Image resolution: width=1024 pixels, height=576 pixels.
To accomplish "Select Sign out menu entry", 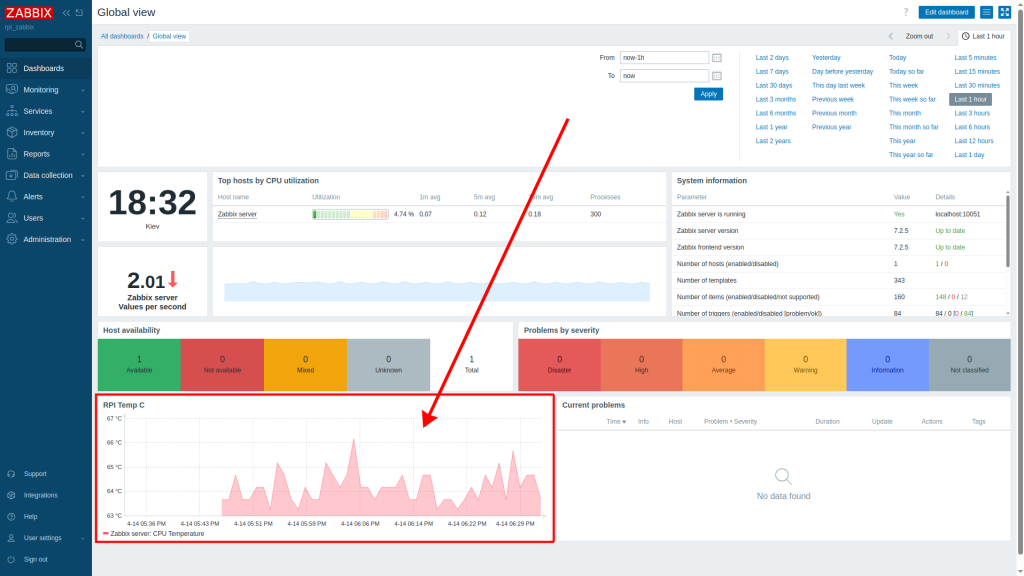I will tap(46, 560).
